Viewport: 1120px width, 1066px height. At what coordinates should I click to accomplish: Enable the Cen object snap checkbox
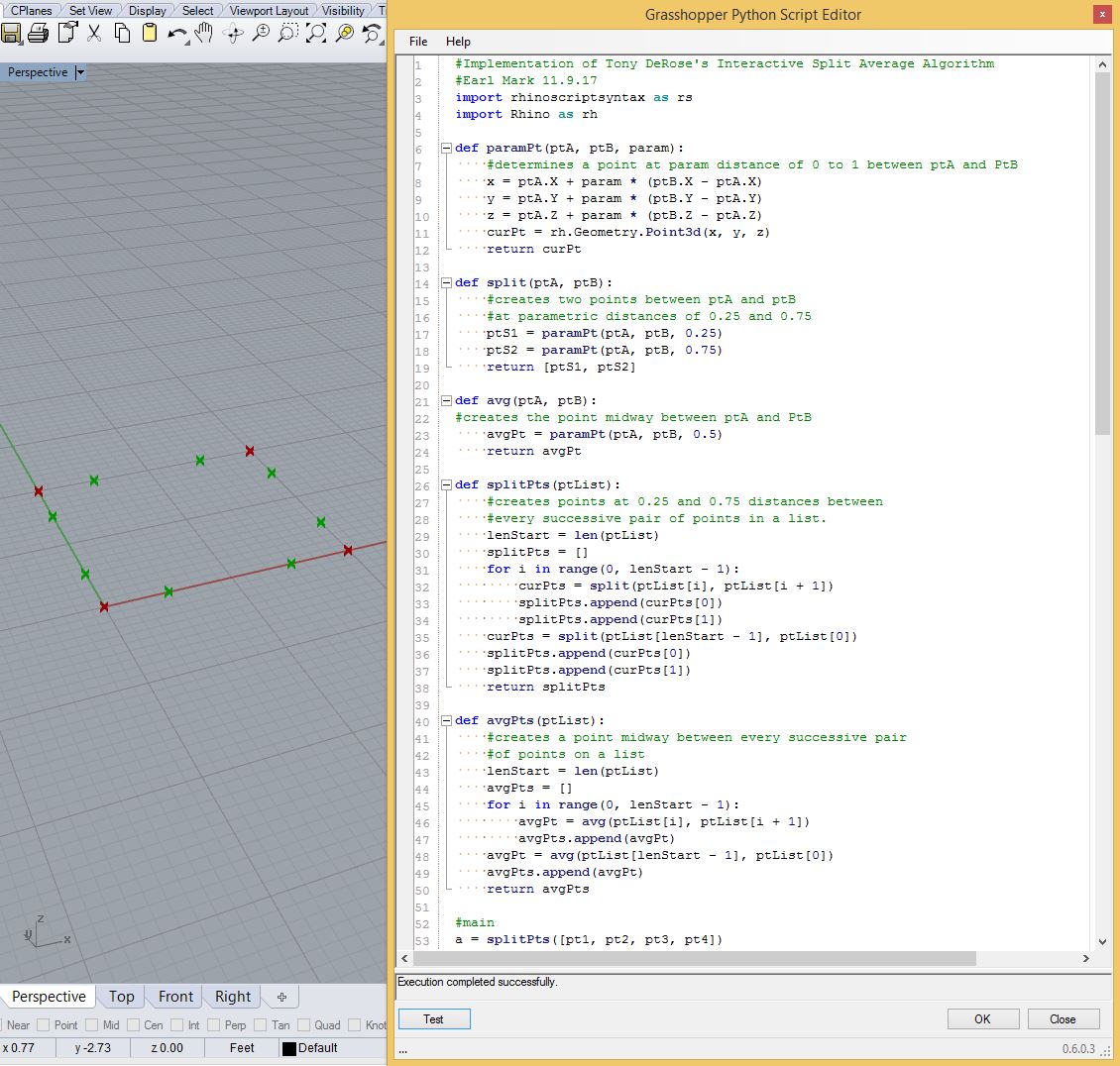click(133, 1024)
